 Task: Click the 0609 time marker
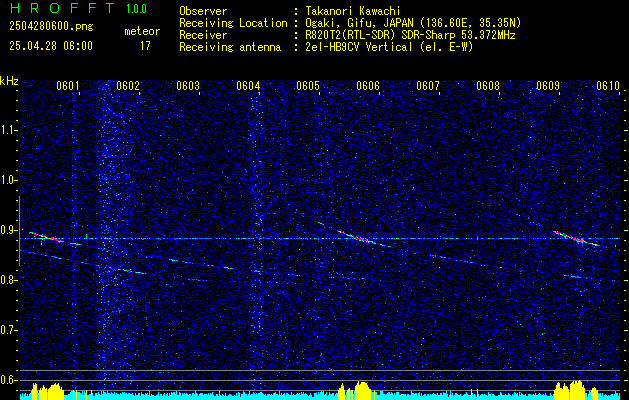548,85
